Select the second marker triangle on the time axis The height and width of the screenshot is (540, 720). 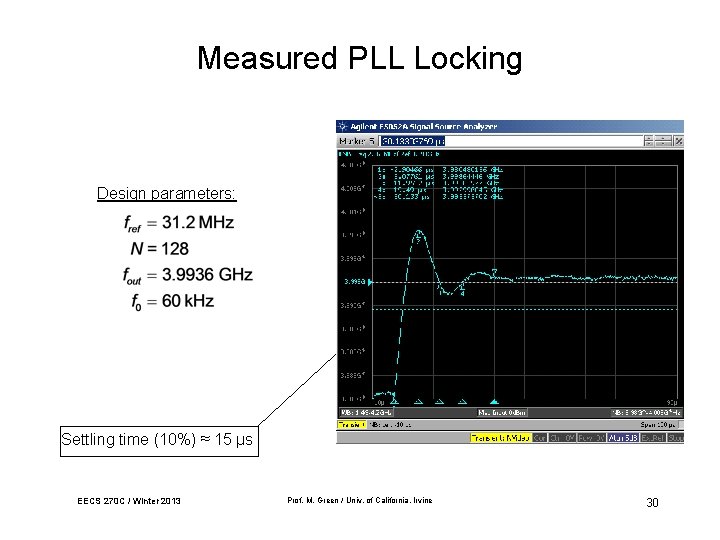tap(418, 402)
